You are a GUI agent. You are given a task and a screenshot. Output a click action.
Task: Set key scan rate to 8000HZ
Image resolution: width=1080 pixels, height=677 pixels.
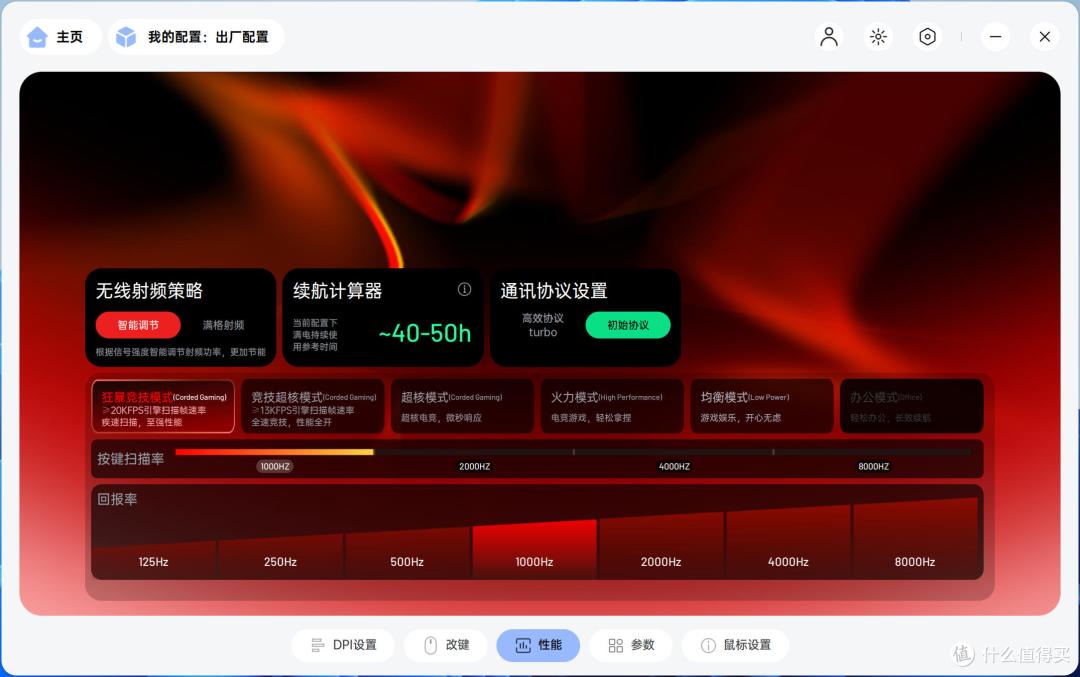click(x=873, y=466)
